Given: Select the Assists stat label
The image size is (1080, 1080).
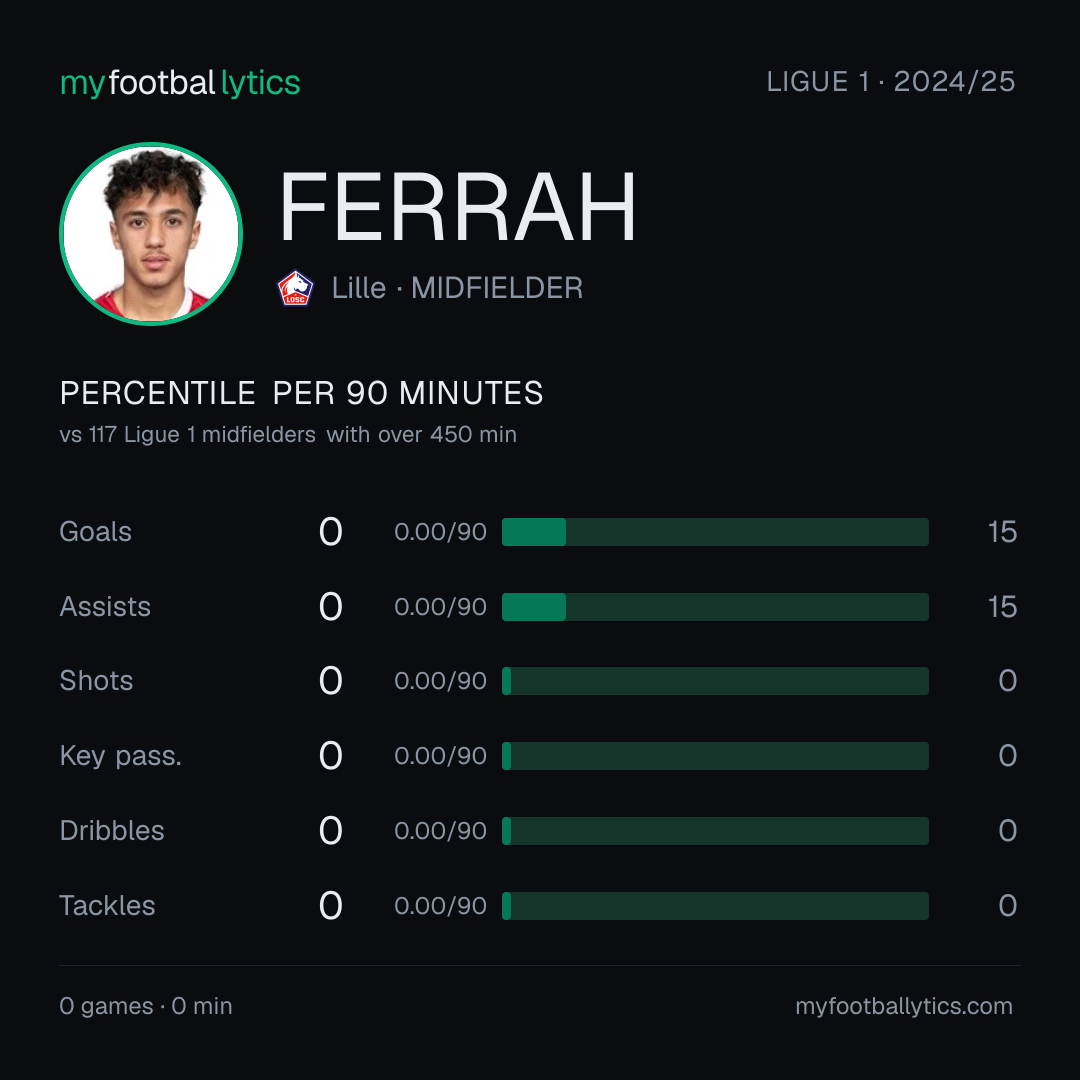Looking at the screenshot, I should (x=105, y=607).
